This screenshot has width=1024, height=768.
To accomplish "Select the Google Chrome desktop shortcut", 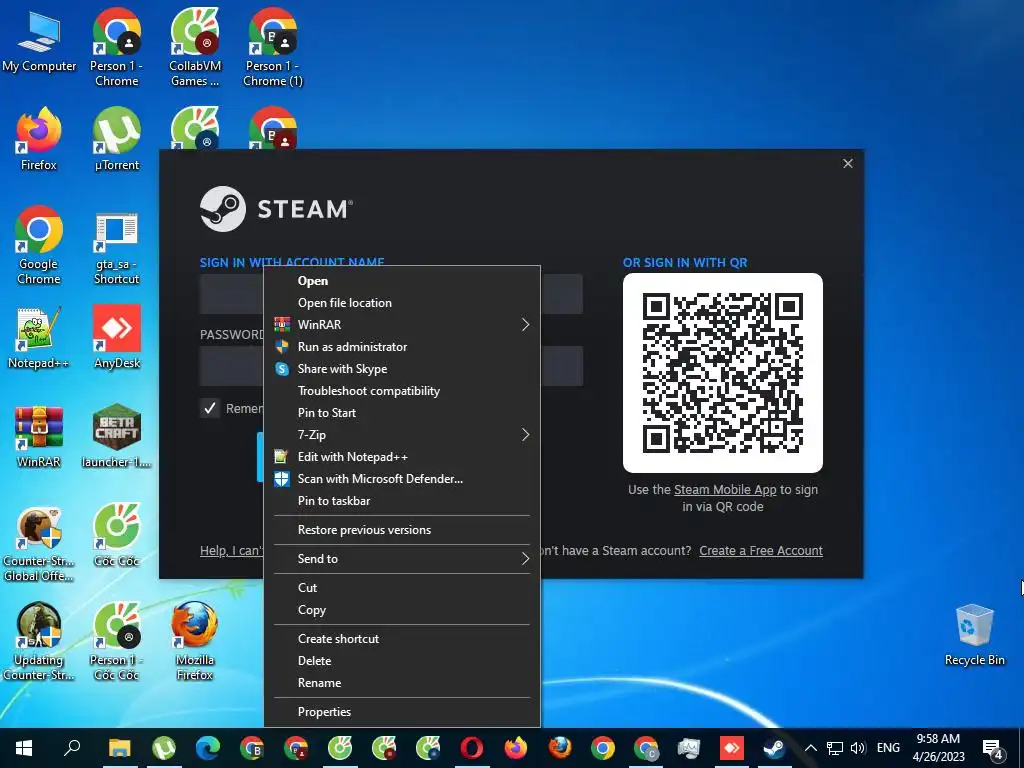I will pos(39,245).
